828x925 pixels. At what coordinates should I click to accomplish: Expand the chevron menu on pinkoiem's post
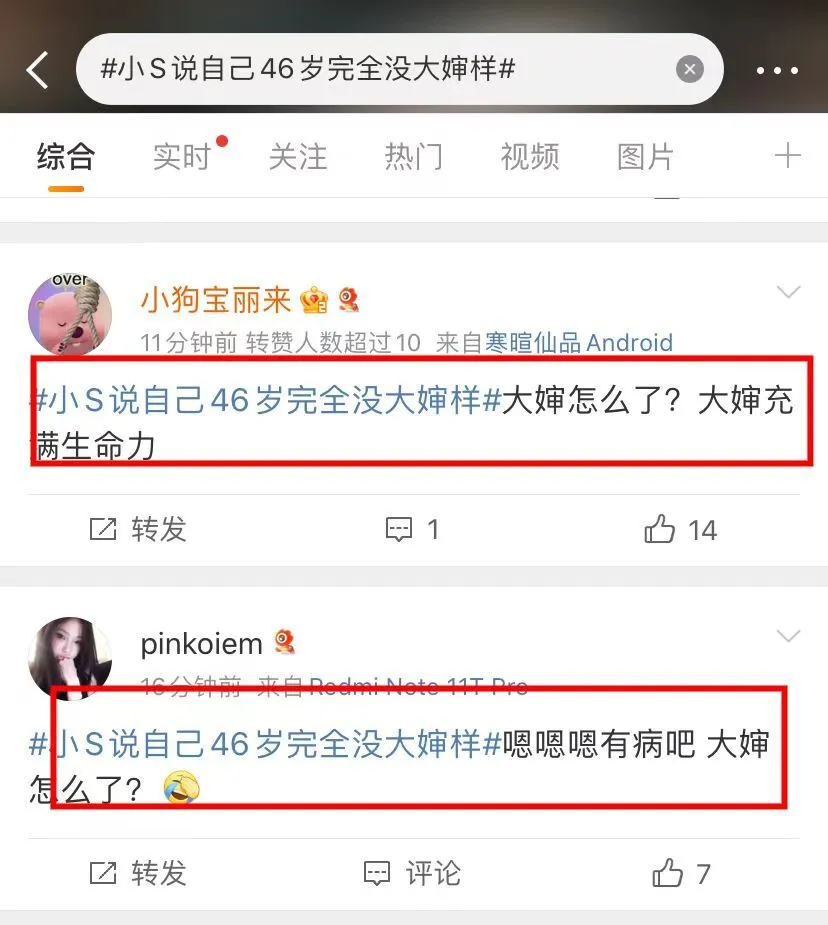click(x=788, y=635)
